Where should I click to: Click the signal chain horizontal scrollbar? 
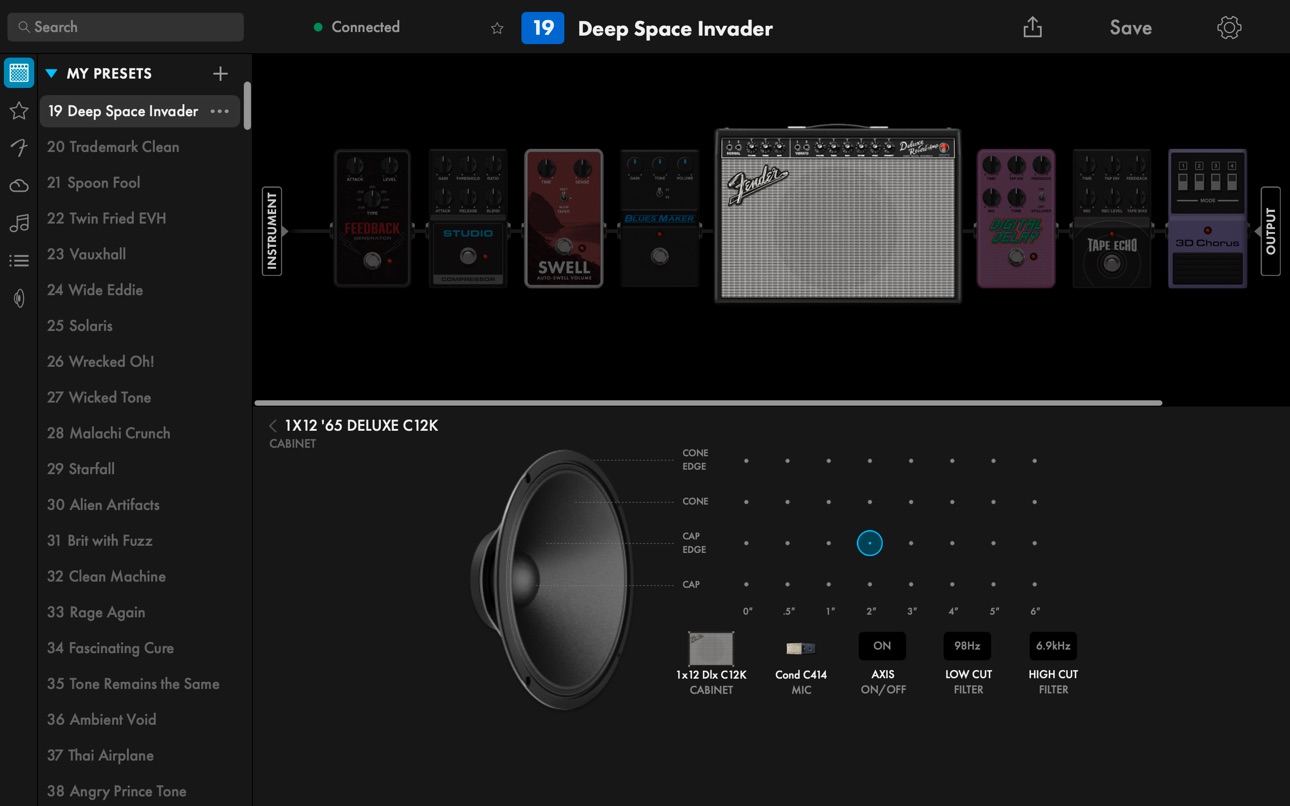[708, 403]
